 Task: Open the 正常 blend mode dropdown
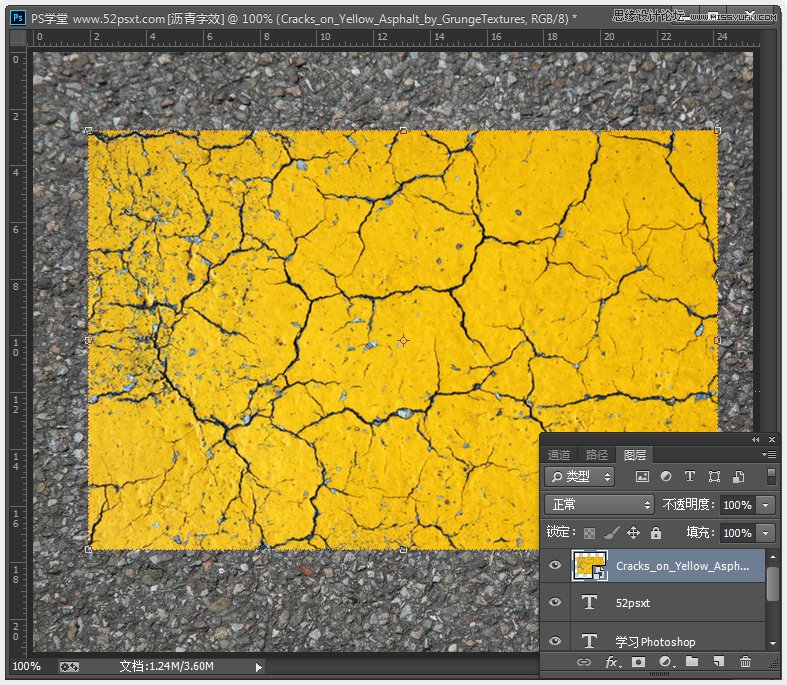(x=599, y=504)
